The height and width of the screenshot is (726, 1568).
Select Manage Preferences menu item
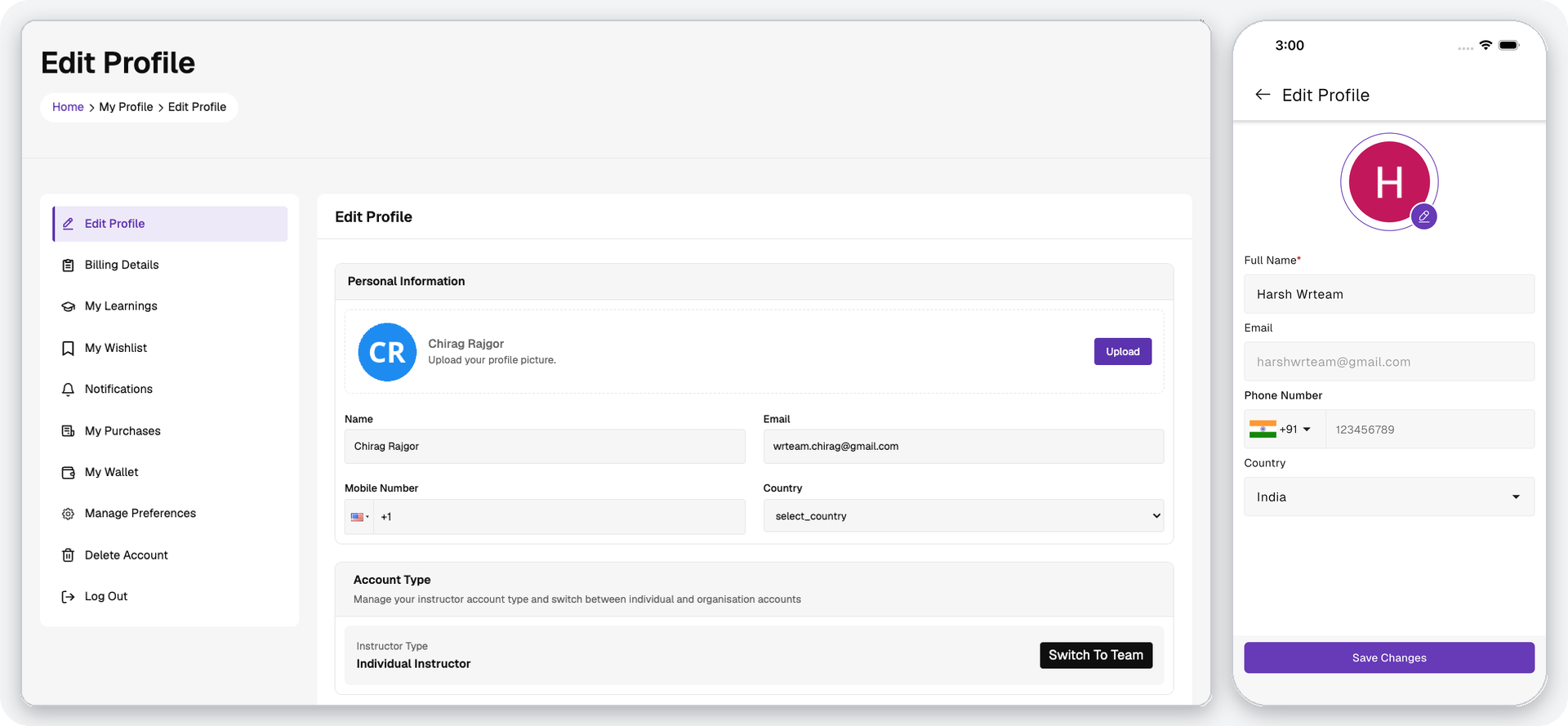(x=170, y=514)
